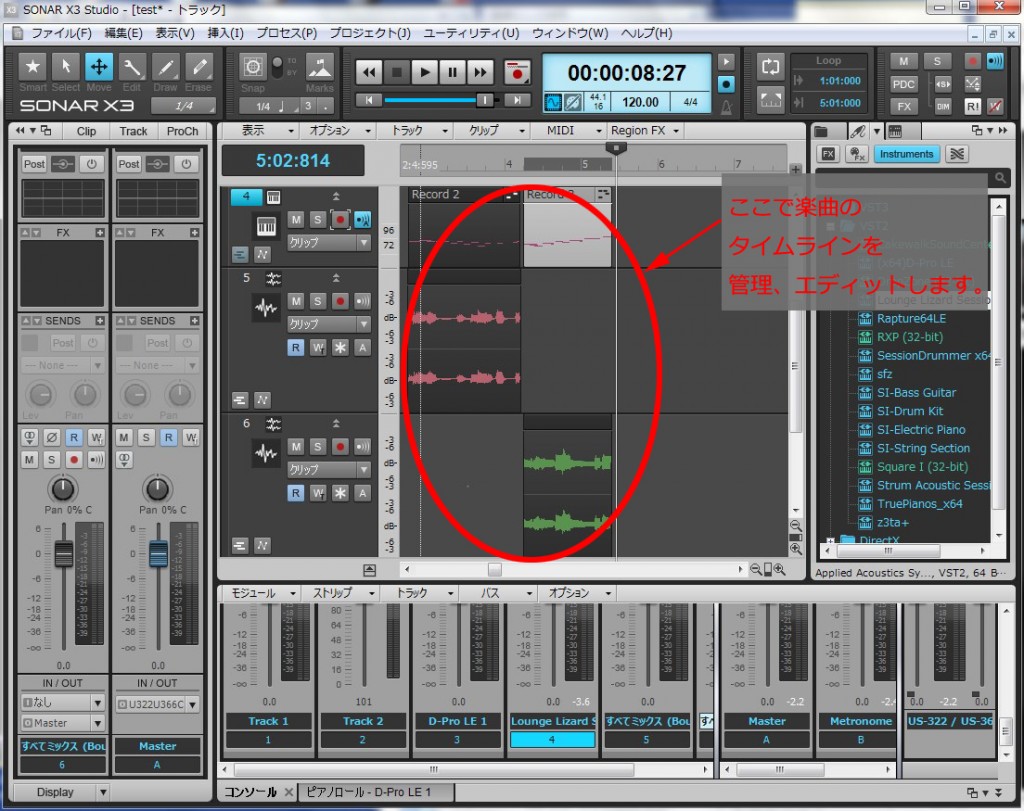
Task: Toggle Loop on/off icon
Action: click(770, 67)
